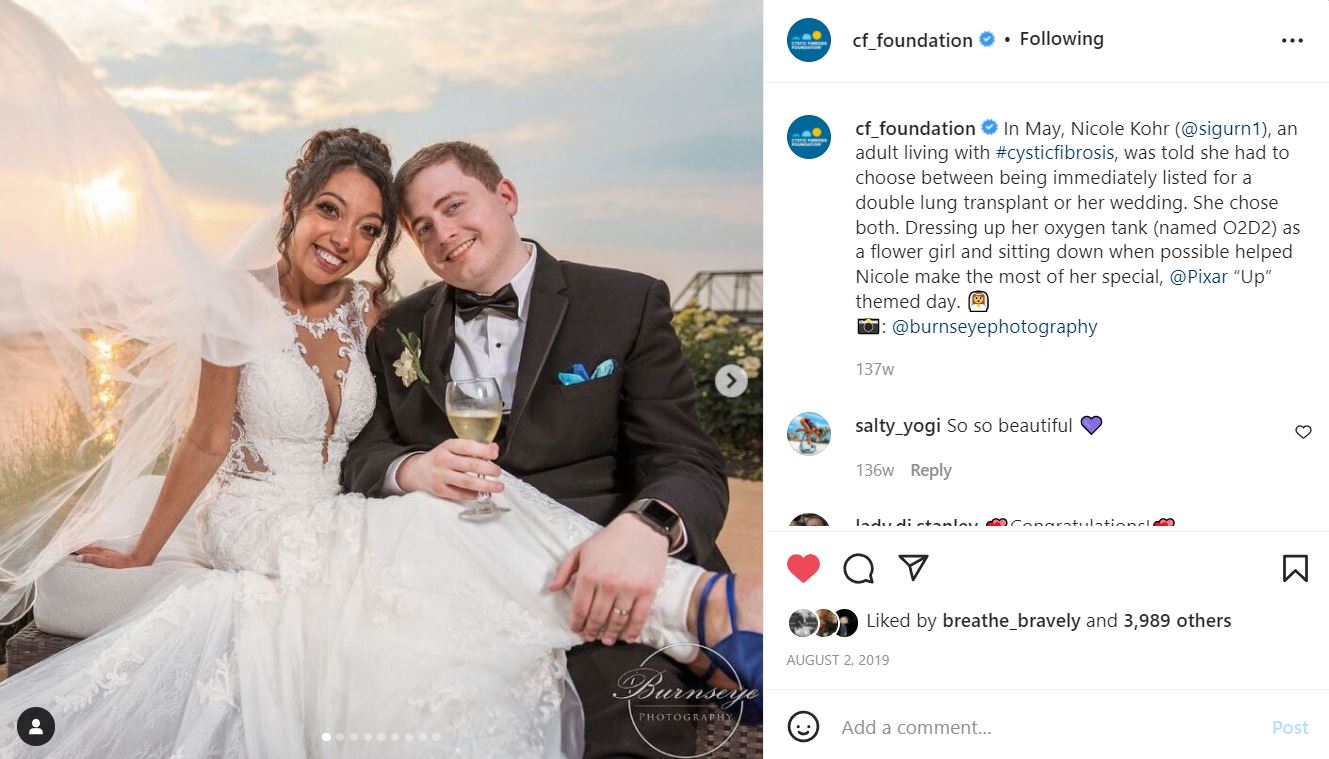Open salty_yogi's profile picture
1329x759 pixels.
pos(809,434)
